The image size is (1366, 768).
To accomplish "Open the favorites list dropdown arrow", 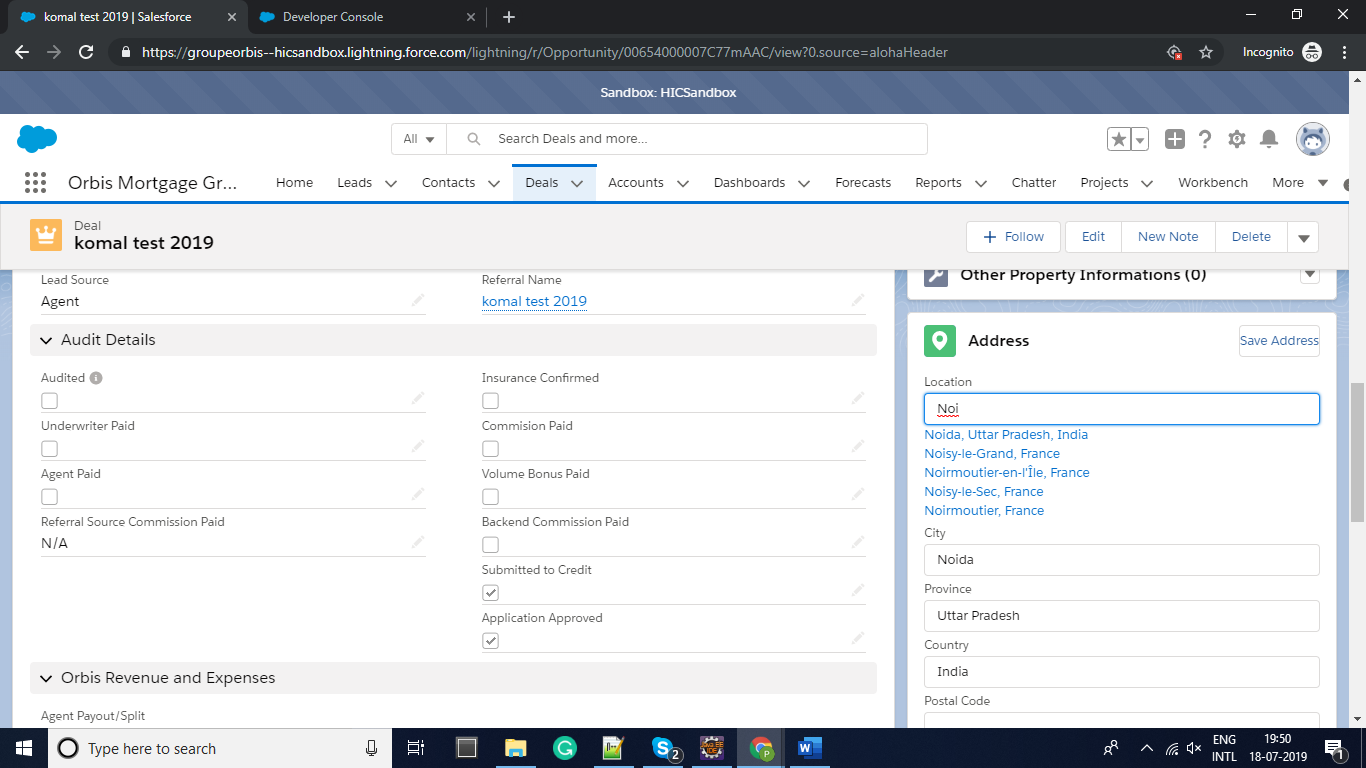I will [x=1140, y=139].
